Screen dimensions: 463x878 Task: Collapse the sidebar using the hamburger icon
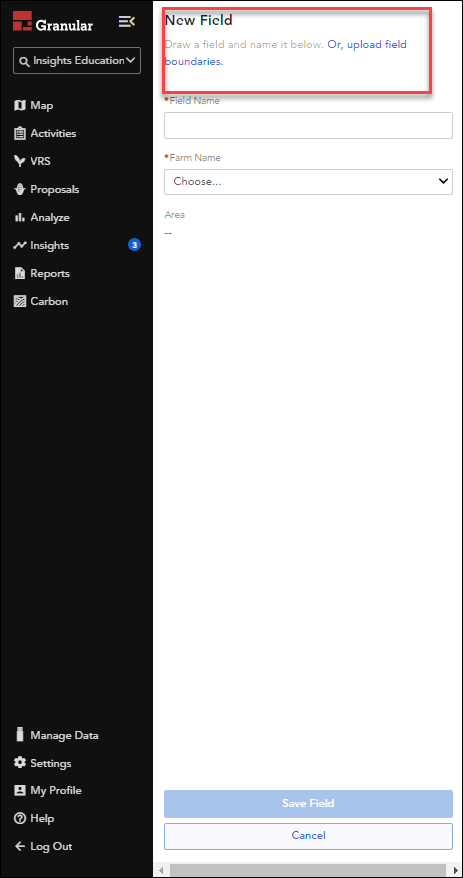127,22
